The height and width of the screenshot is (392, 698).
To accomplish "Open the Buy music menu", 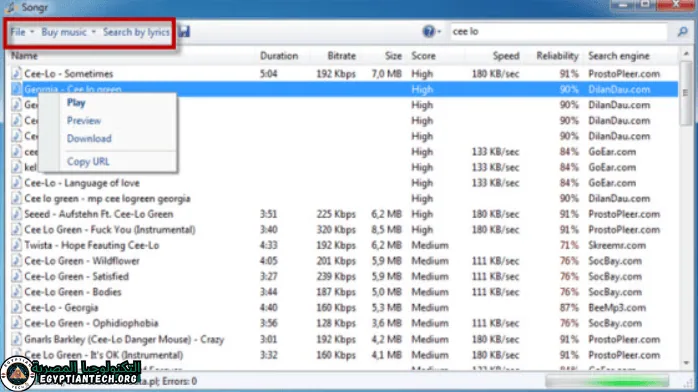I will 64,32.
